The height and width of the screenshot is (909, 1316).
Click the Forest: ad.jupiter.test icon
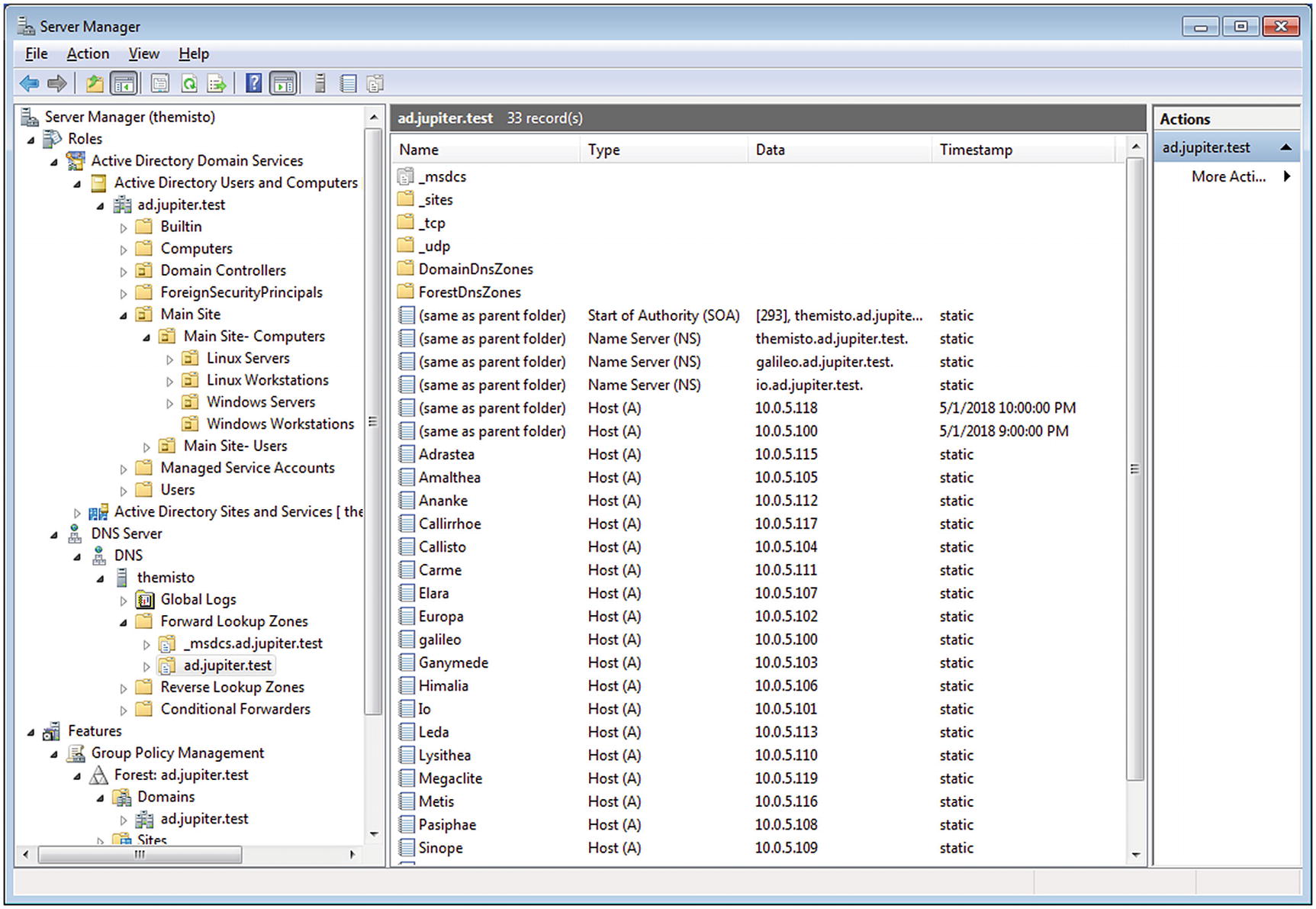[98, 775]
